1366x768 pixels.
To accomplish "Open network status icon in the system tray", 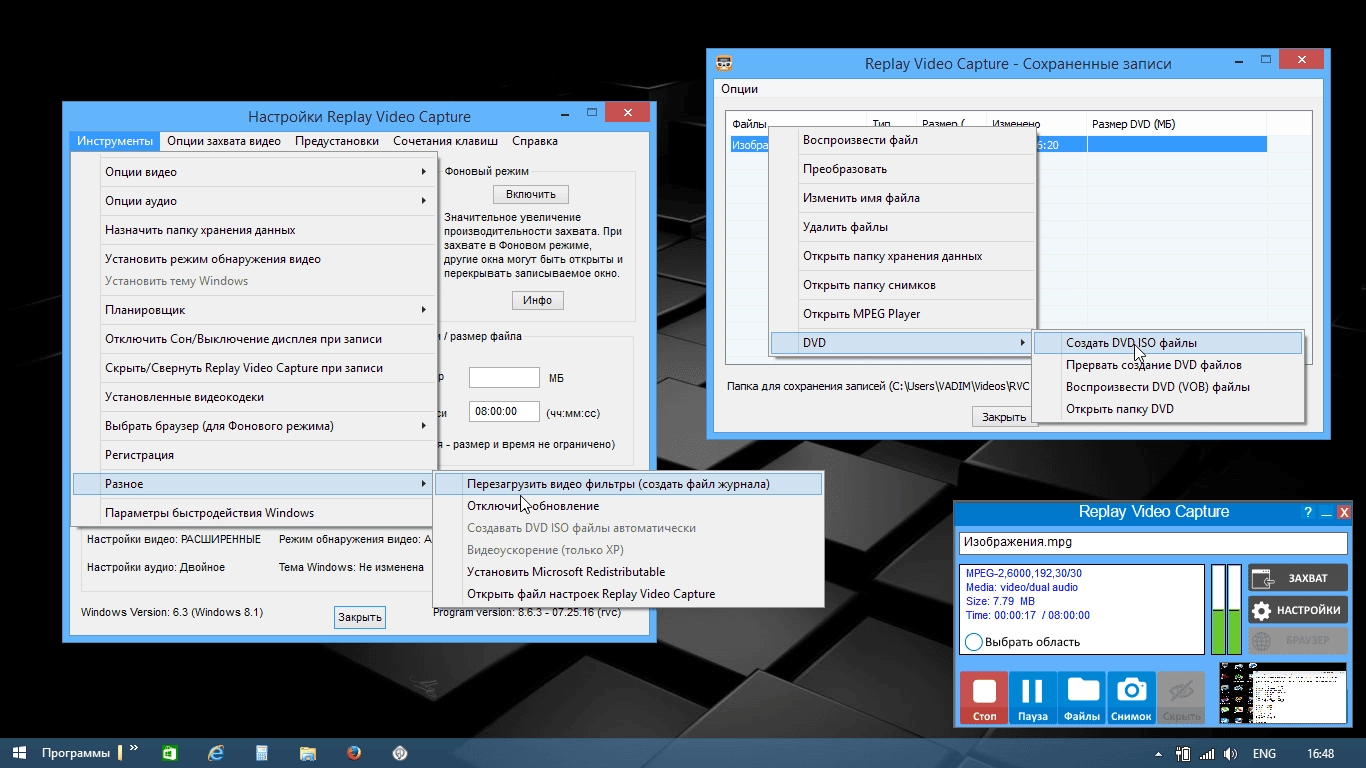I will click(x=1207, y=753).
